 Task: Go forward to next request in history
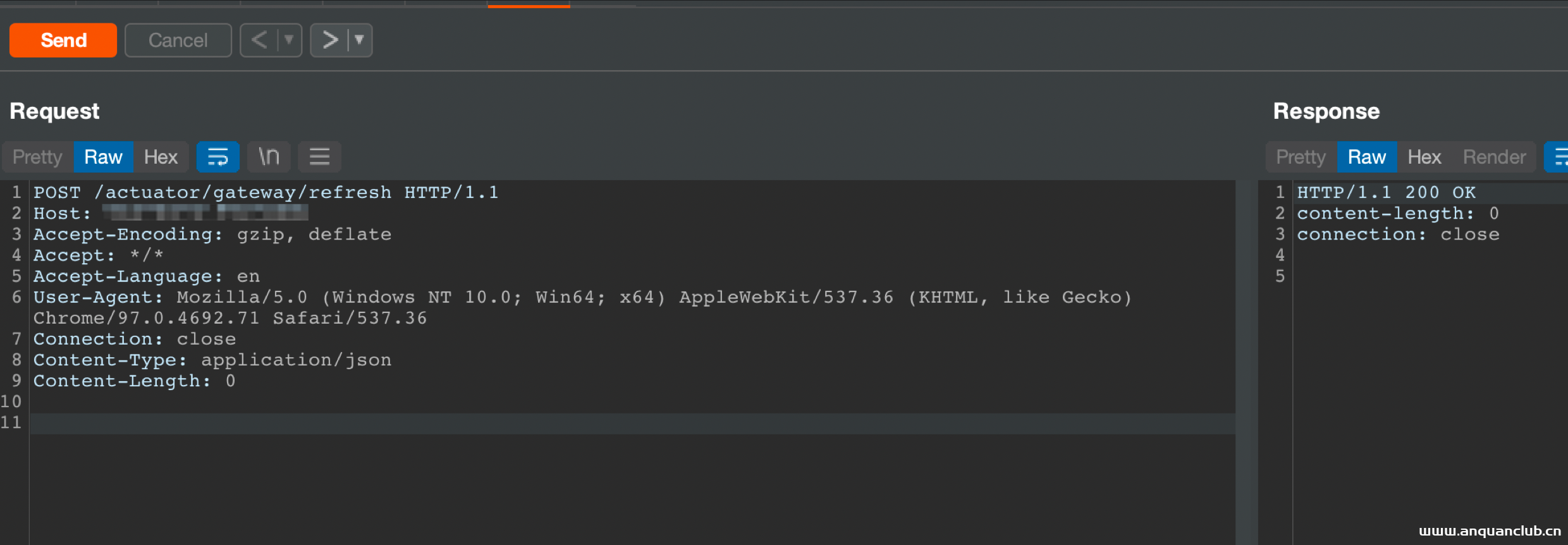click(x=330, y=40)
